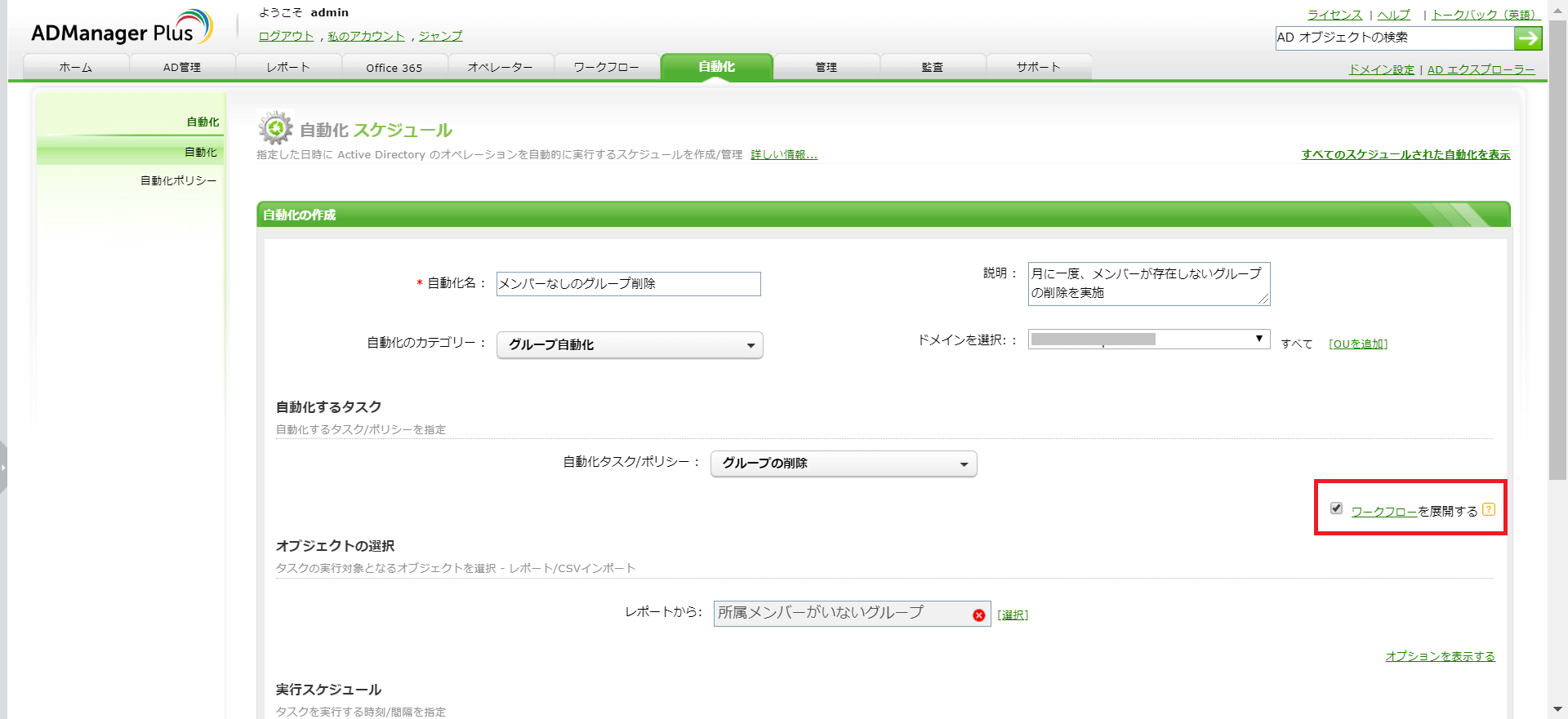
Task: Expand the left-edge sidebar toggle arrow
Action: tap(3, 468)
